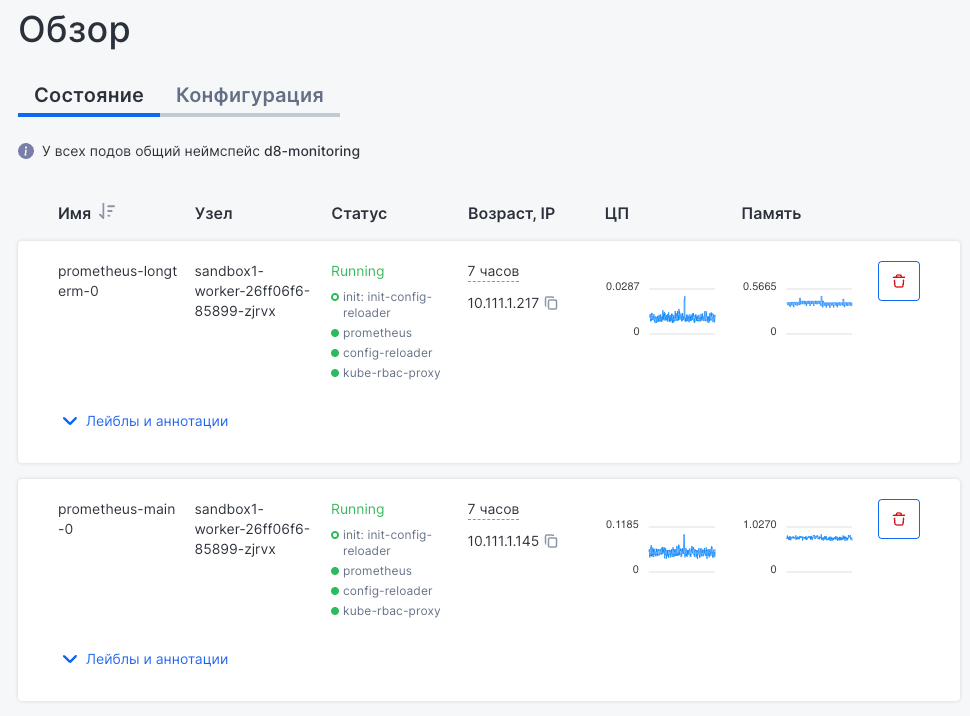Click the sort icon next to Имя
Viewport: 970px width, 716px height.
tap(107, 212)
